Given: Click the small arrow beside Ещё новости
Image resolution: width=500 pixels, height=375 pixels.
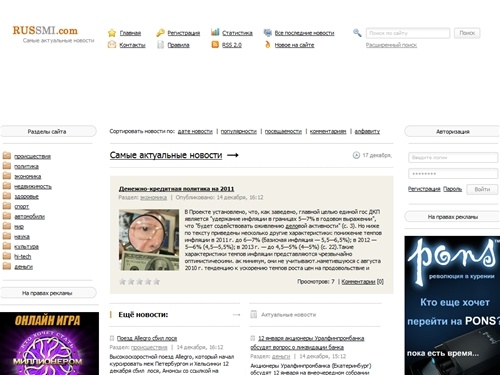Looking at the screenshot, I should click(x=236, y=314).
